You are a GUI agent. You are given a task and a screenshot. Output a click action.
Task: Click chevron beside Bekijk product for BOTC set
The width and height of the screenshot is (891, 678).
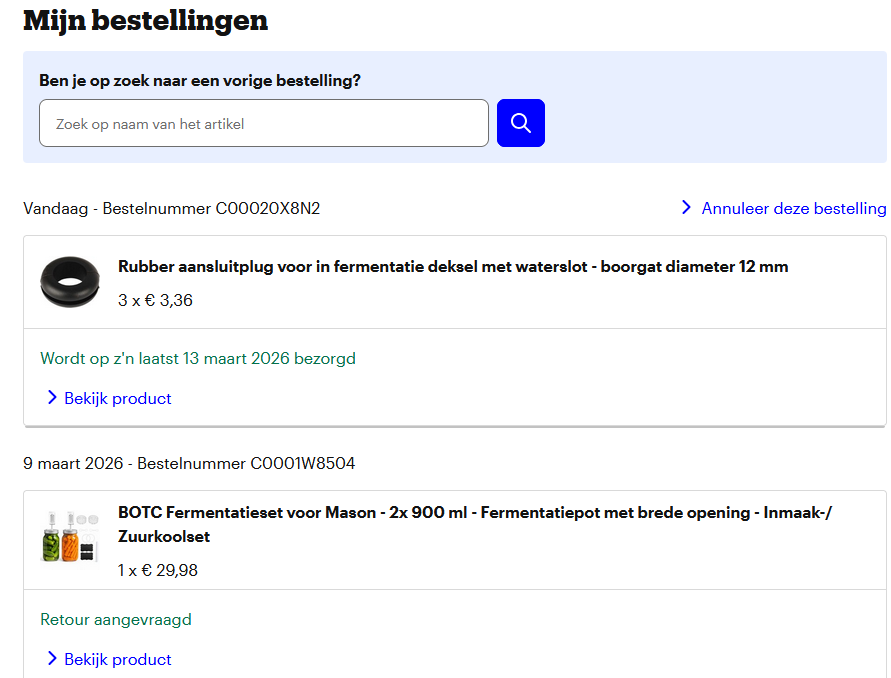[52, 659]
